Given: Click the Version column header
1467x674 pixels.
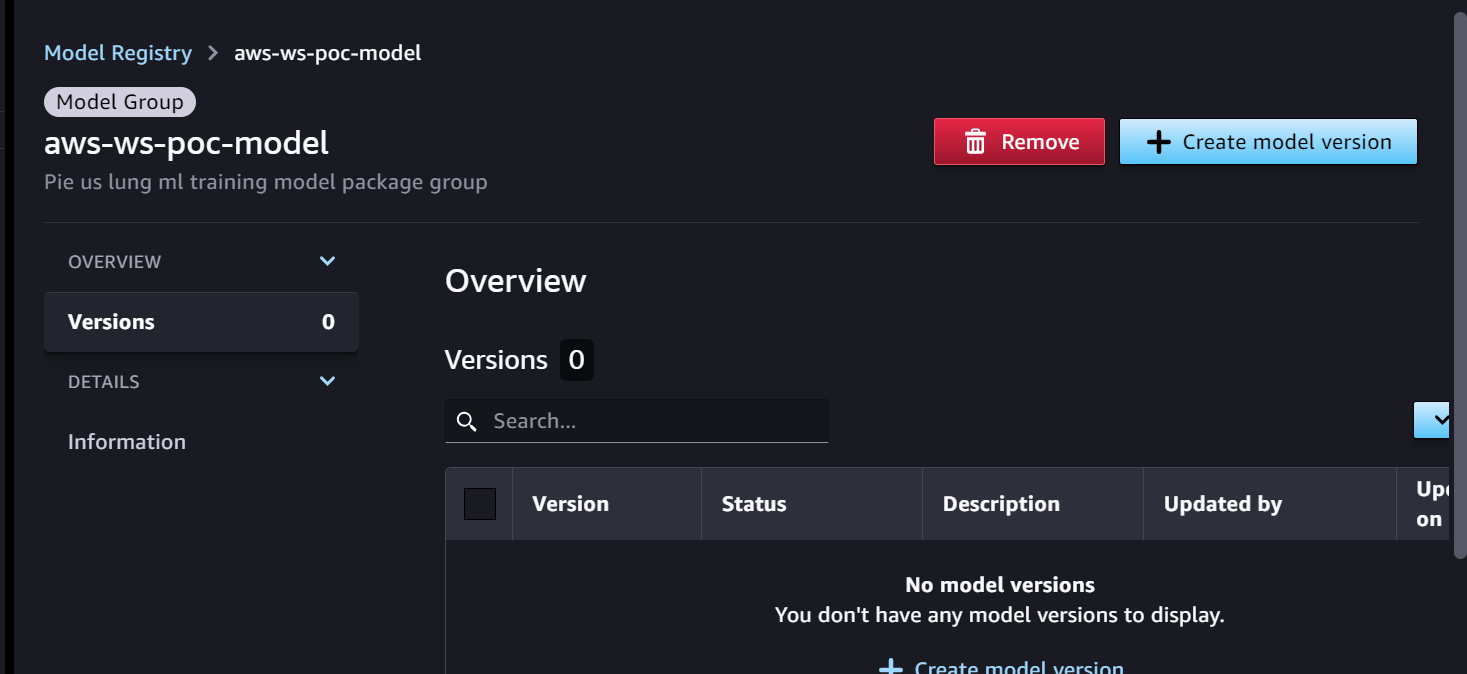Looking at the screenshot, I should pyautogui.click(x=570, y=504).
